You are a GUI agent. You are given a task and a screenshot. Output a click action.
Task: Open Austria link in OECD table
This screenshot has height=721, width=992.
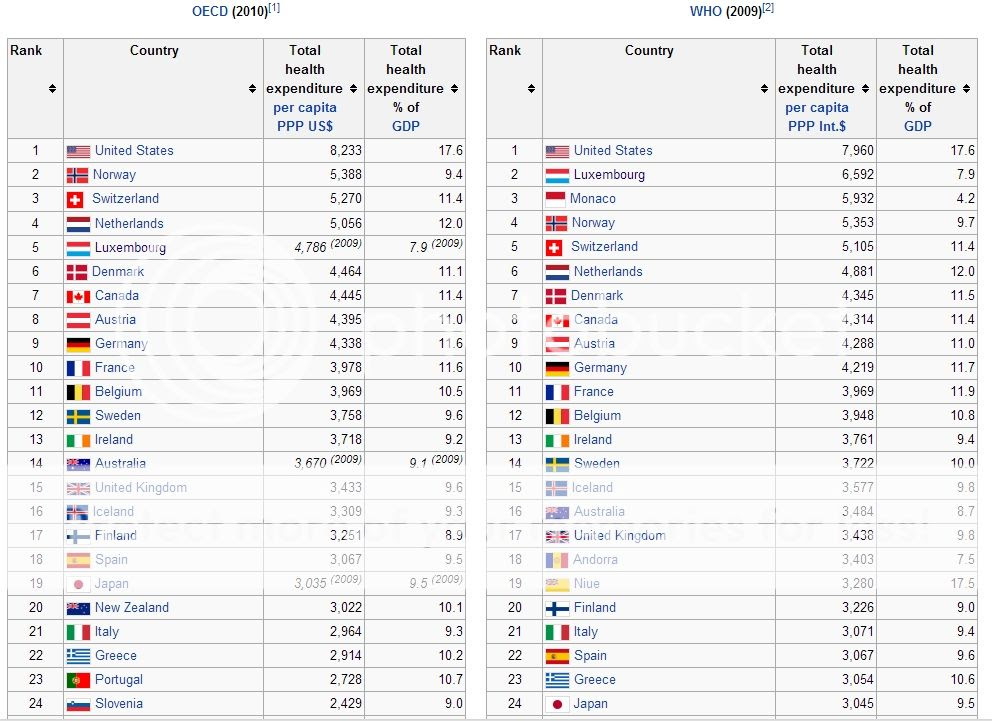click(x=115, y=319)
